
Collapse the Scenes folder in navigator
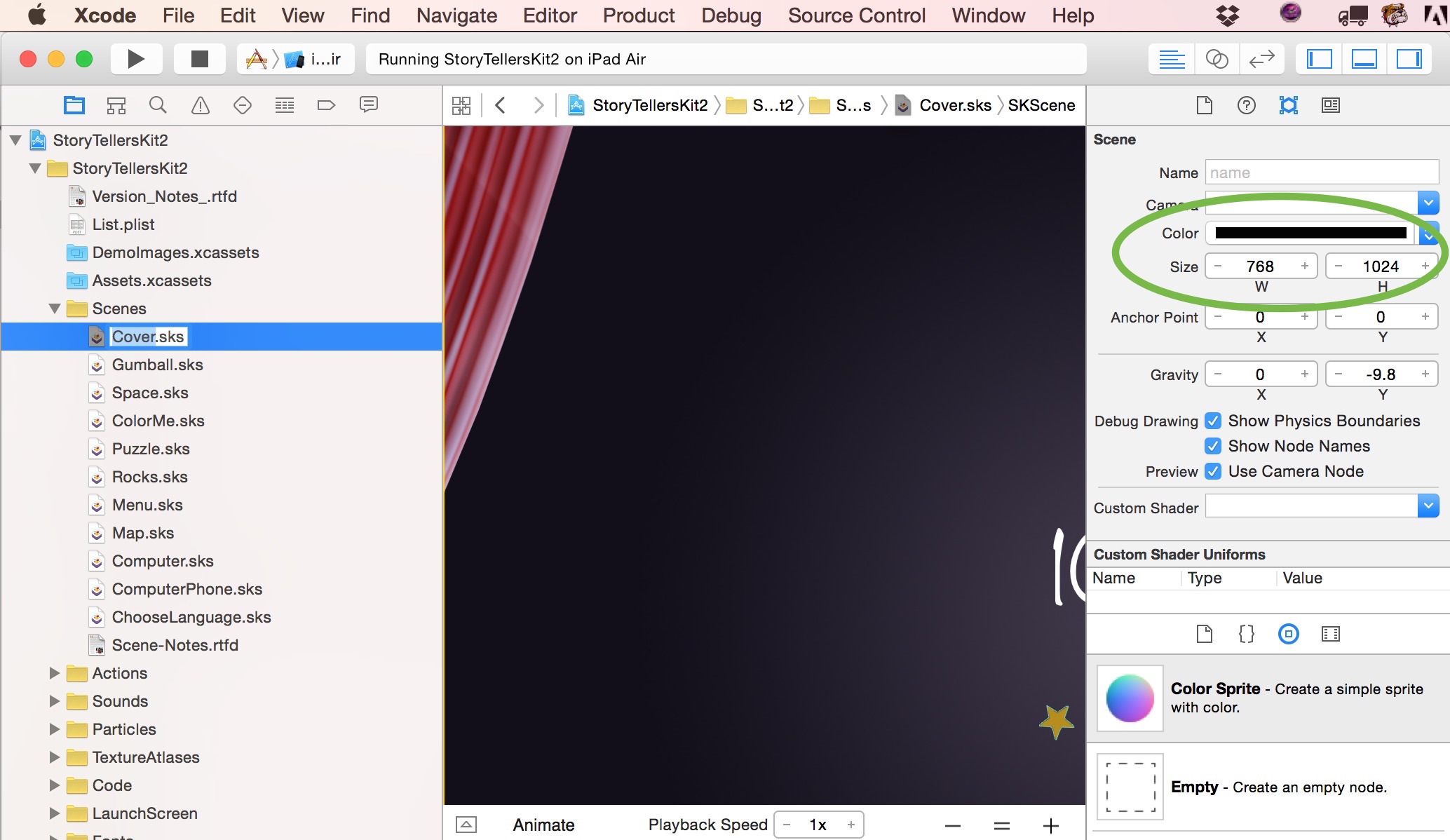tap(55, 309)
